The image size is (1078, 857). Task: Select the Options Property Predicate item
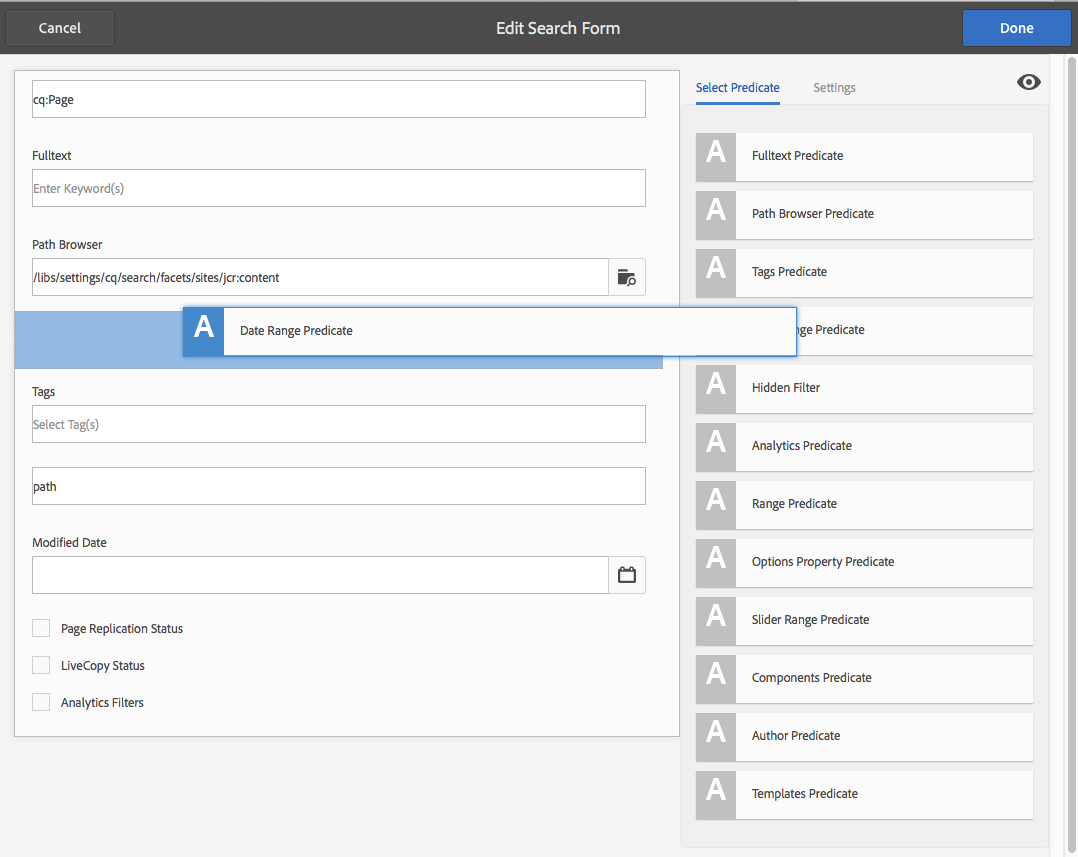[864, 563]
